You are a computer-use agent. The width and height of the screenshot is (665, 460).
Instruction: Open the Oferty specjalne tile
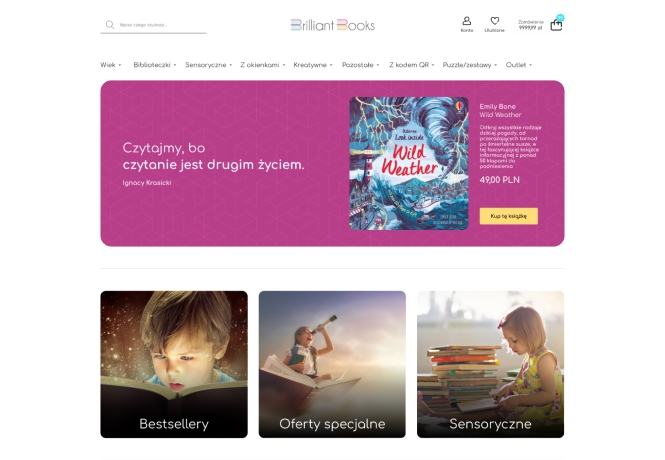click(x=332, y=364)
